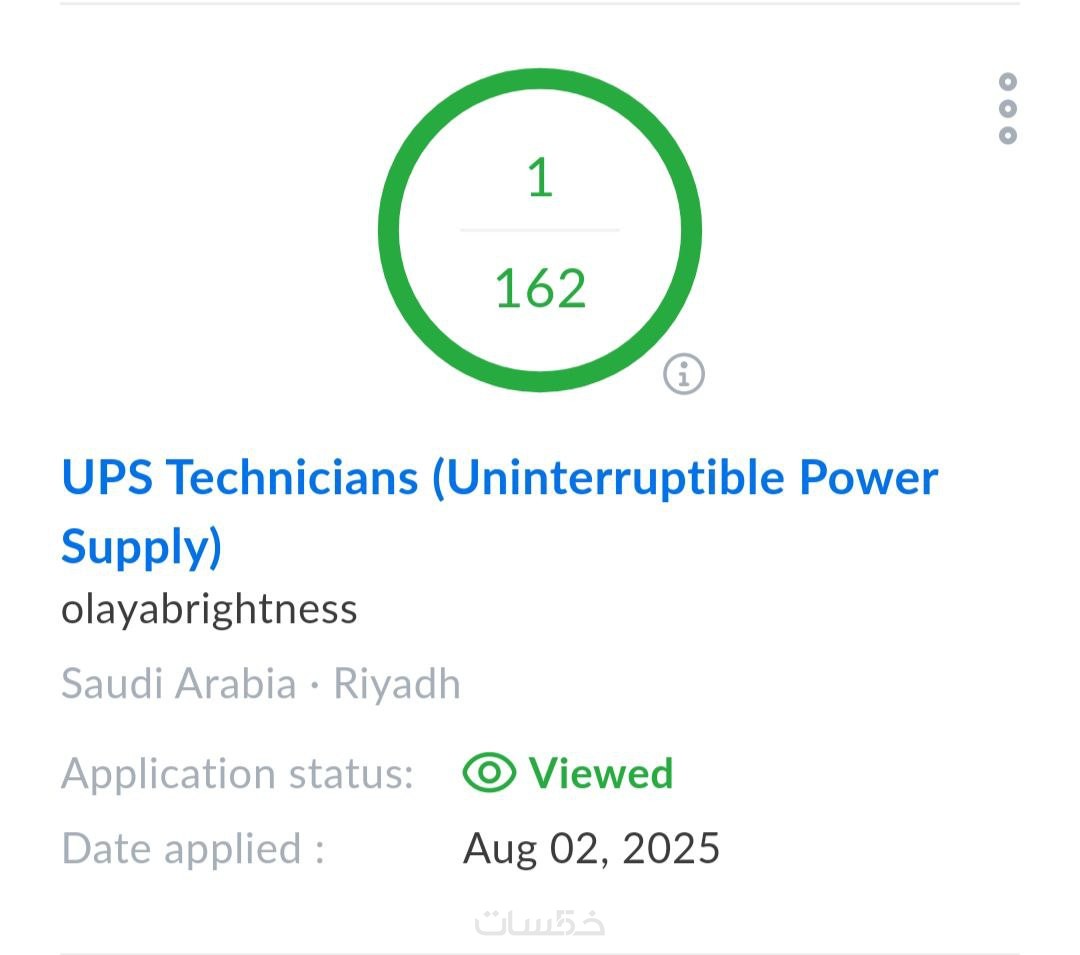
Task: Click the faint Arabic watermark logo
Action: [540, 921]
